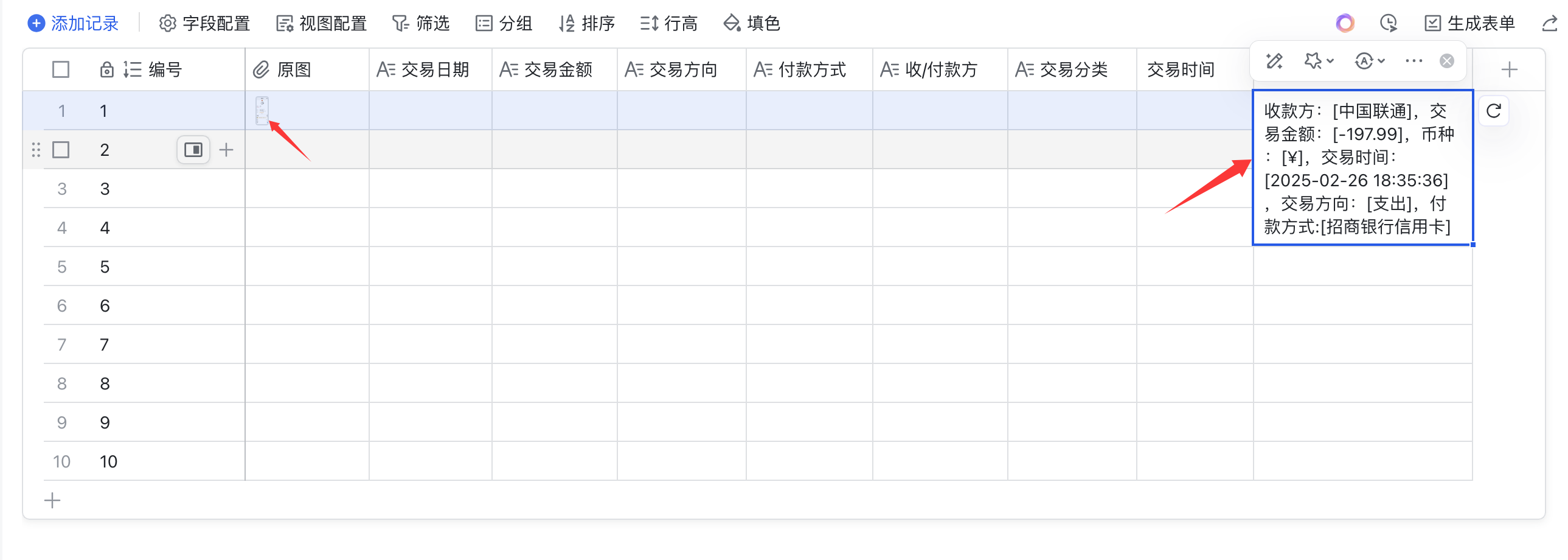Open the colorful AI assistant ring icon
The image size is (1568, 560).
click(1345, 24)
